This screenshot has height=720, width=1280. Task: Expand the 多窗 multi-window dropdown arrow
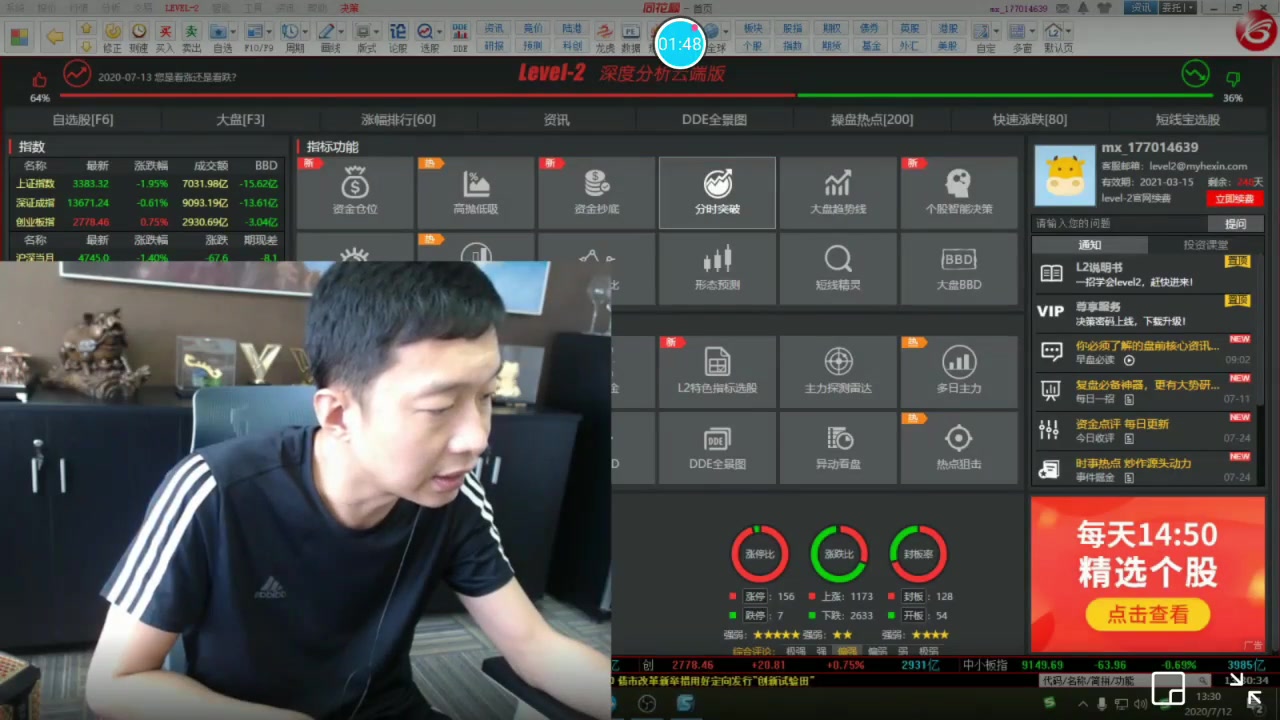[1033, 32]
